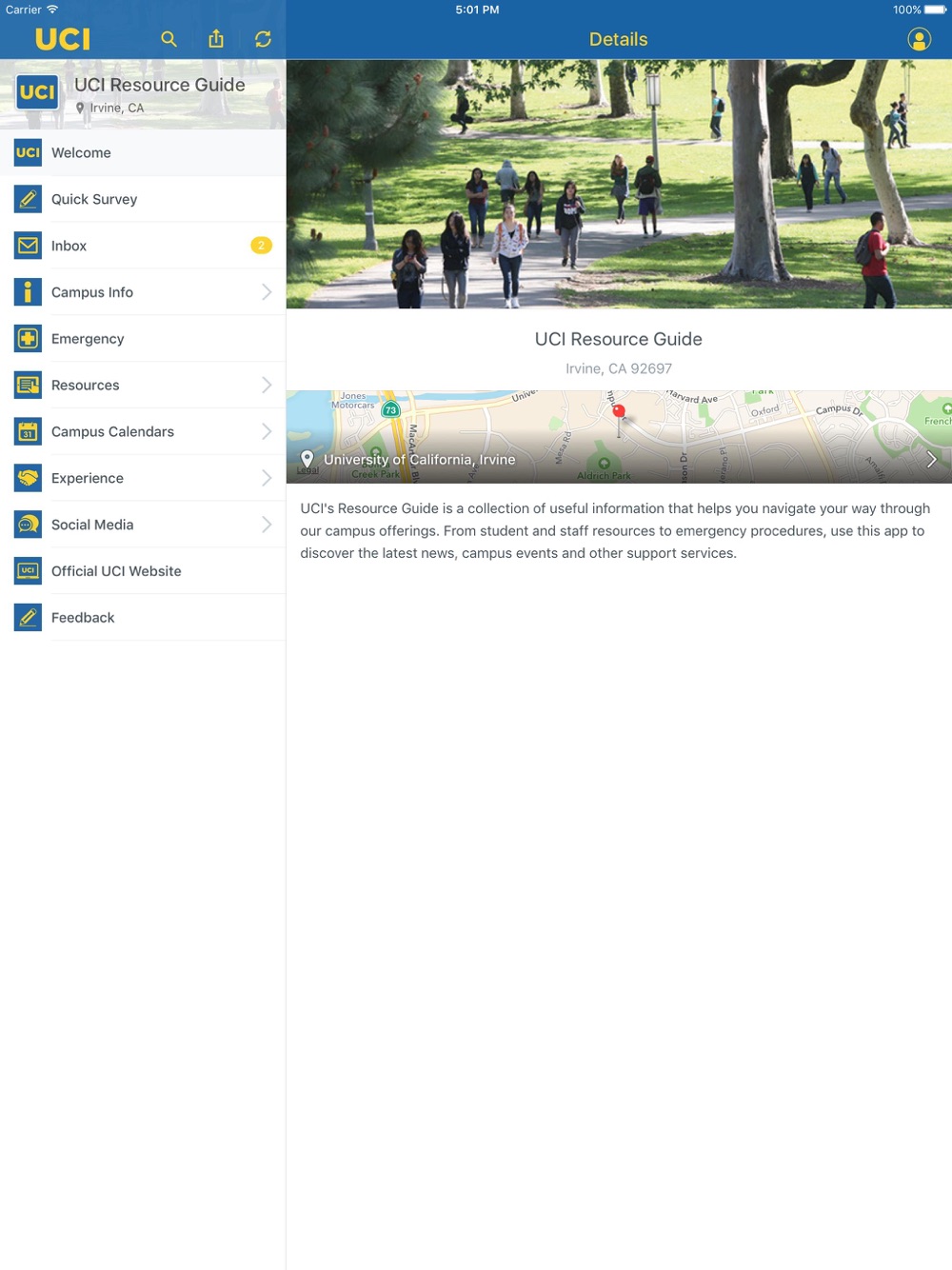Open Emergency menu item

[x=143, y=339]
